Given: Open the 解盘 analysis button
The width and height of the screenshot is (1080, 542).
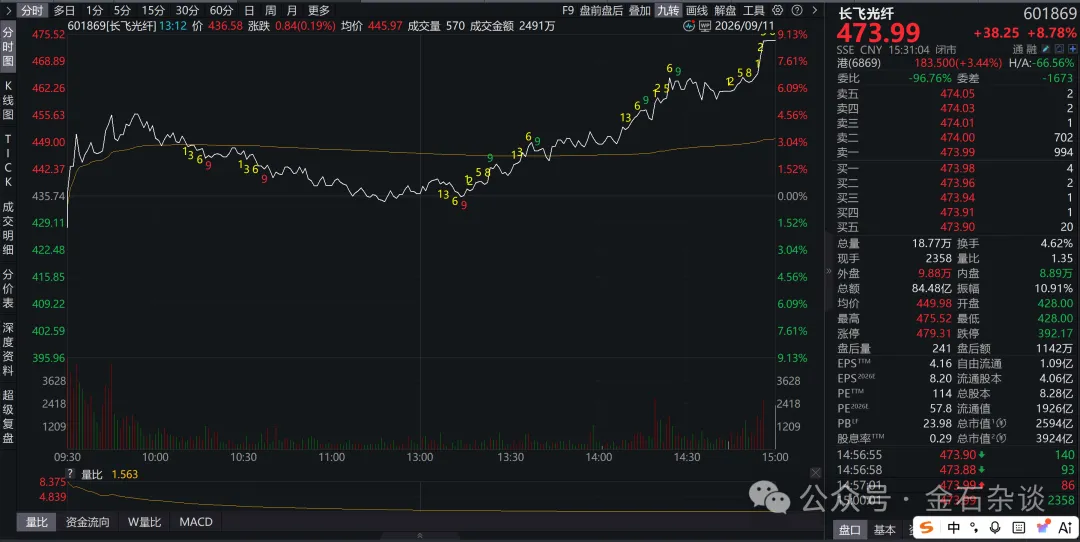Looking at the screenshot, I should [x=725, y=10].
